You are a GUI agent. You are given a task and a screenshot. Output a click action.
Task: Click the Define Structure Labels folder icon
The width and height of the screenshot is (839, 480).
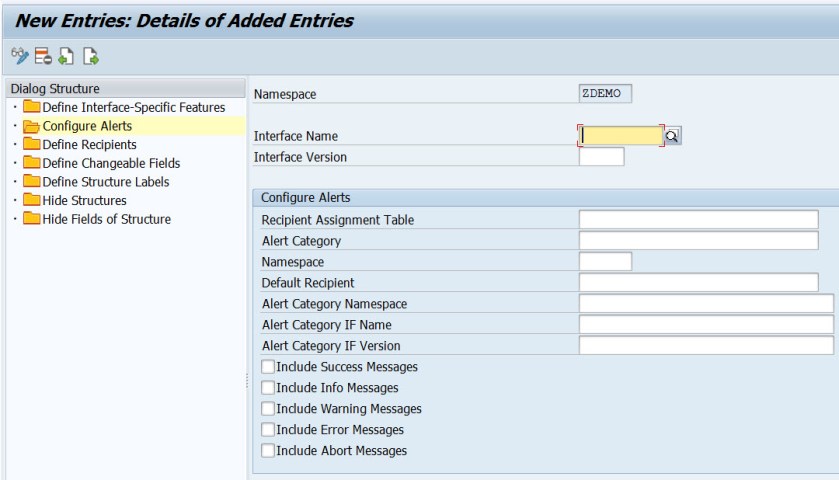tap(31, 182)
